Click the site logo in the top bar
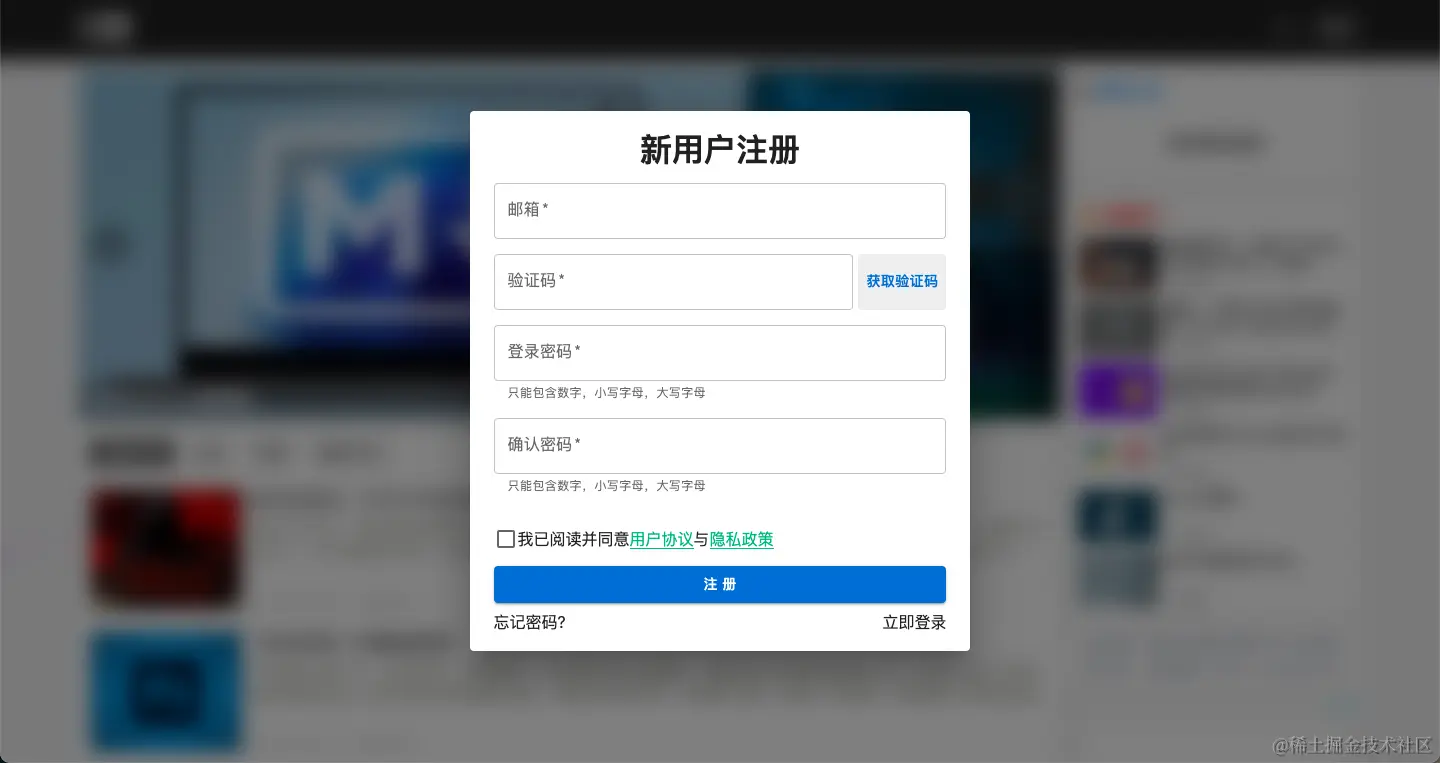 (106, 26)
